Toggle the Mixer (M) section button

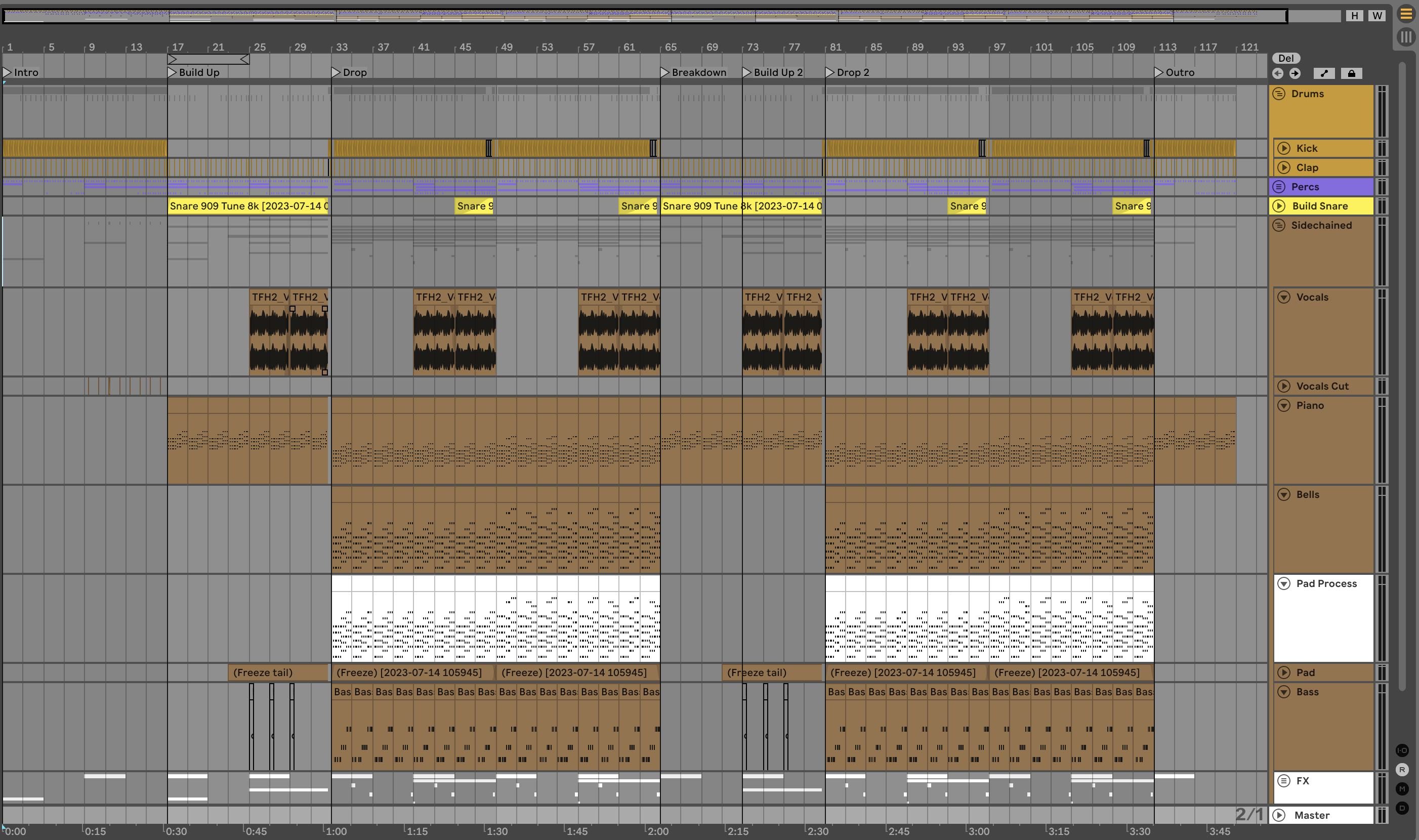point(1402,789)
